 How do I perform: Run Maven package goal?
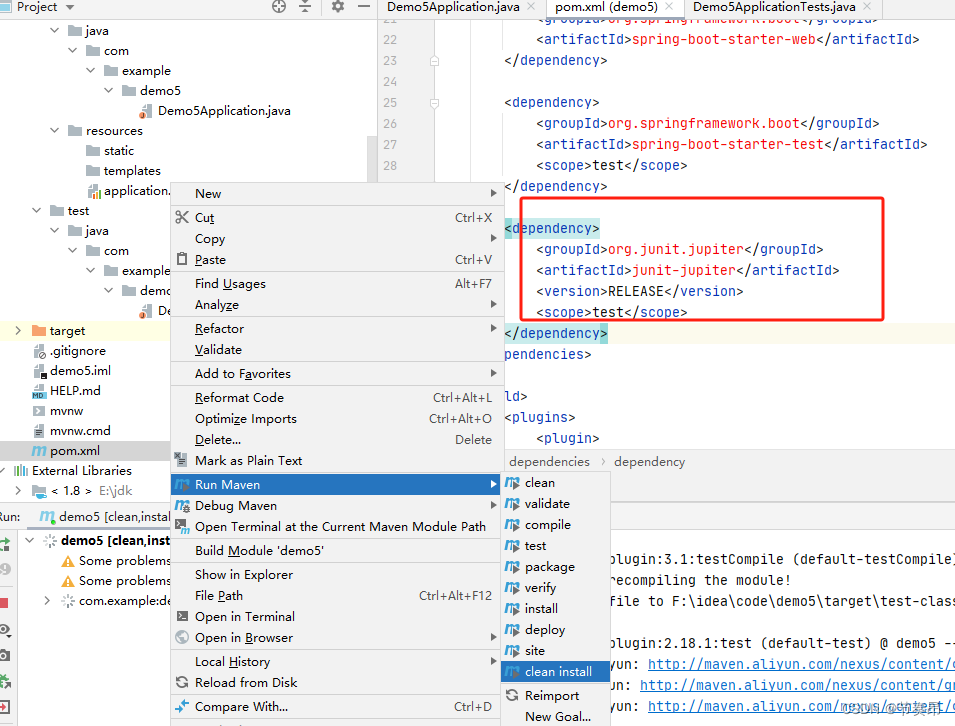555,567
